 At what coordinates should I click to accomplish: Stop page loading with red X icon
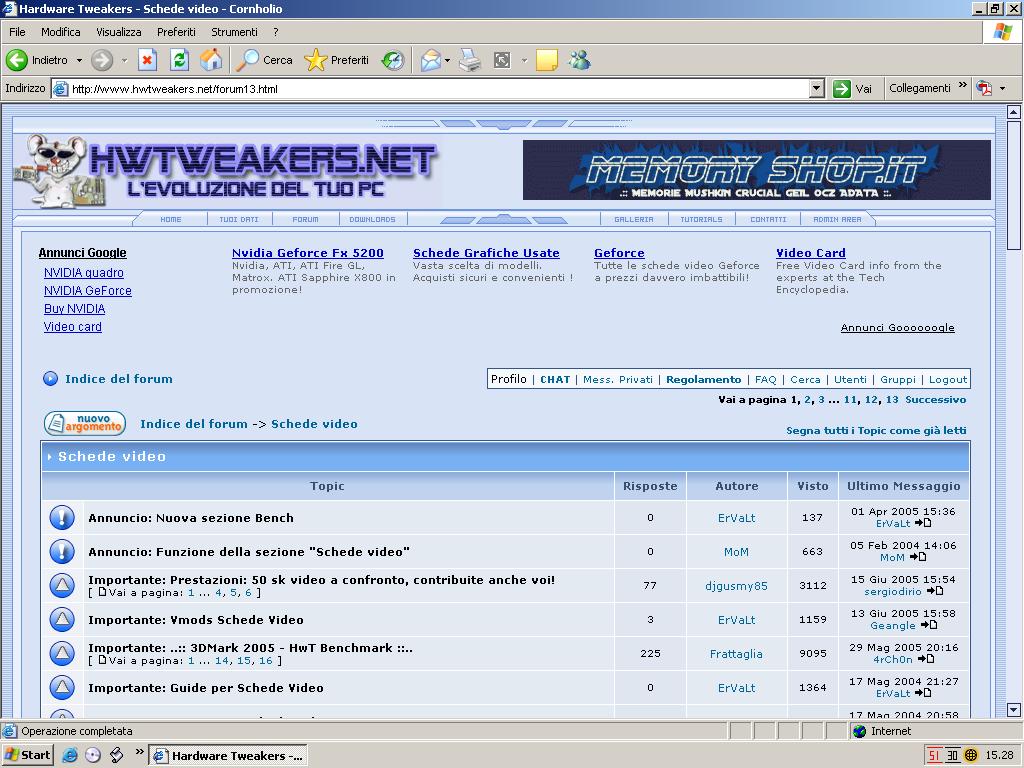coord(148,60)
